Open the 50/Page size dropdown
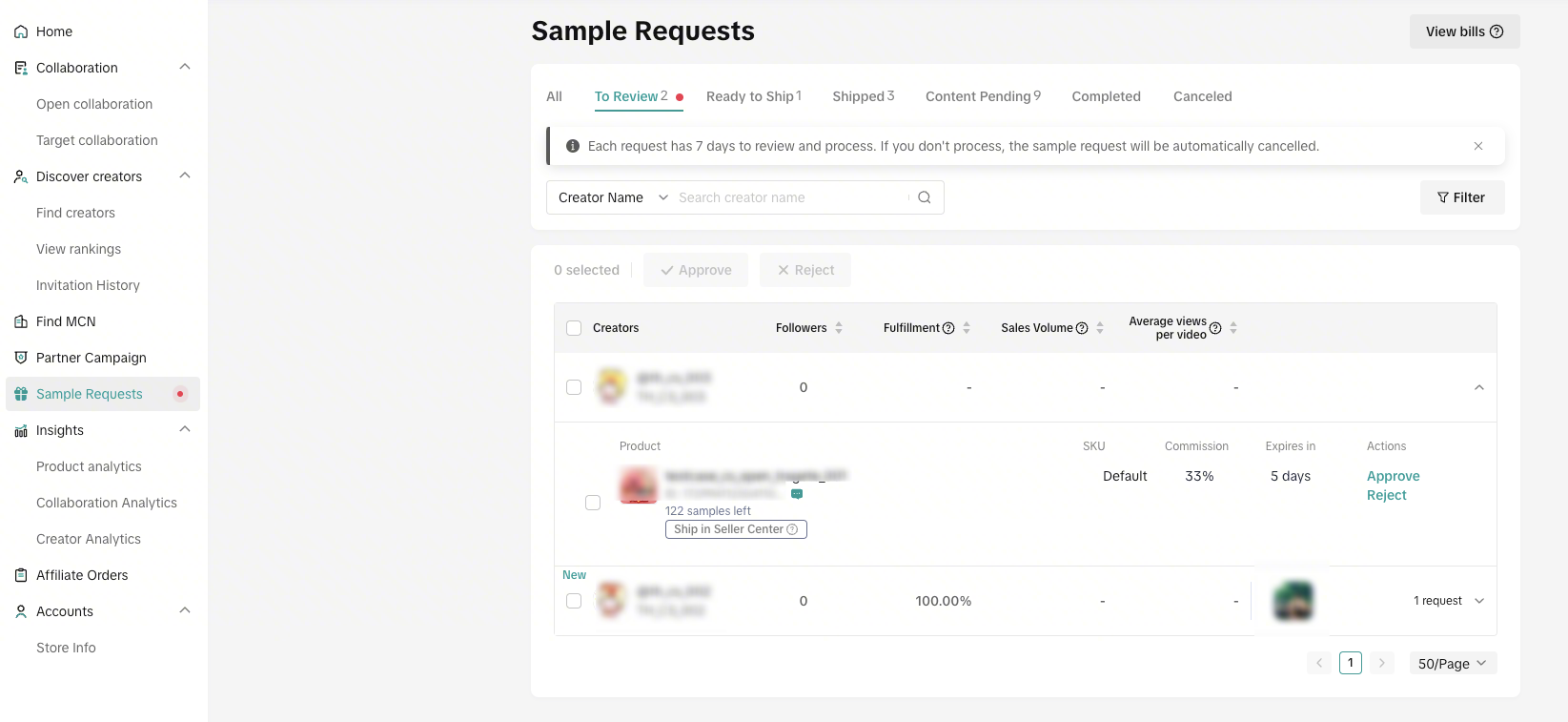Image resolution: width=1568 pixels, height=722 pixels. (x=1452, y=663)
